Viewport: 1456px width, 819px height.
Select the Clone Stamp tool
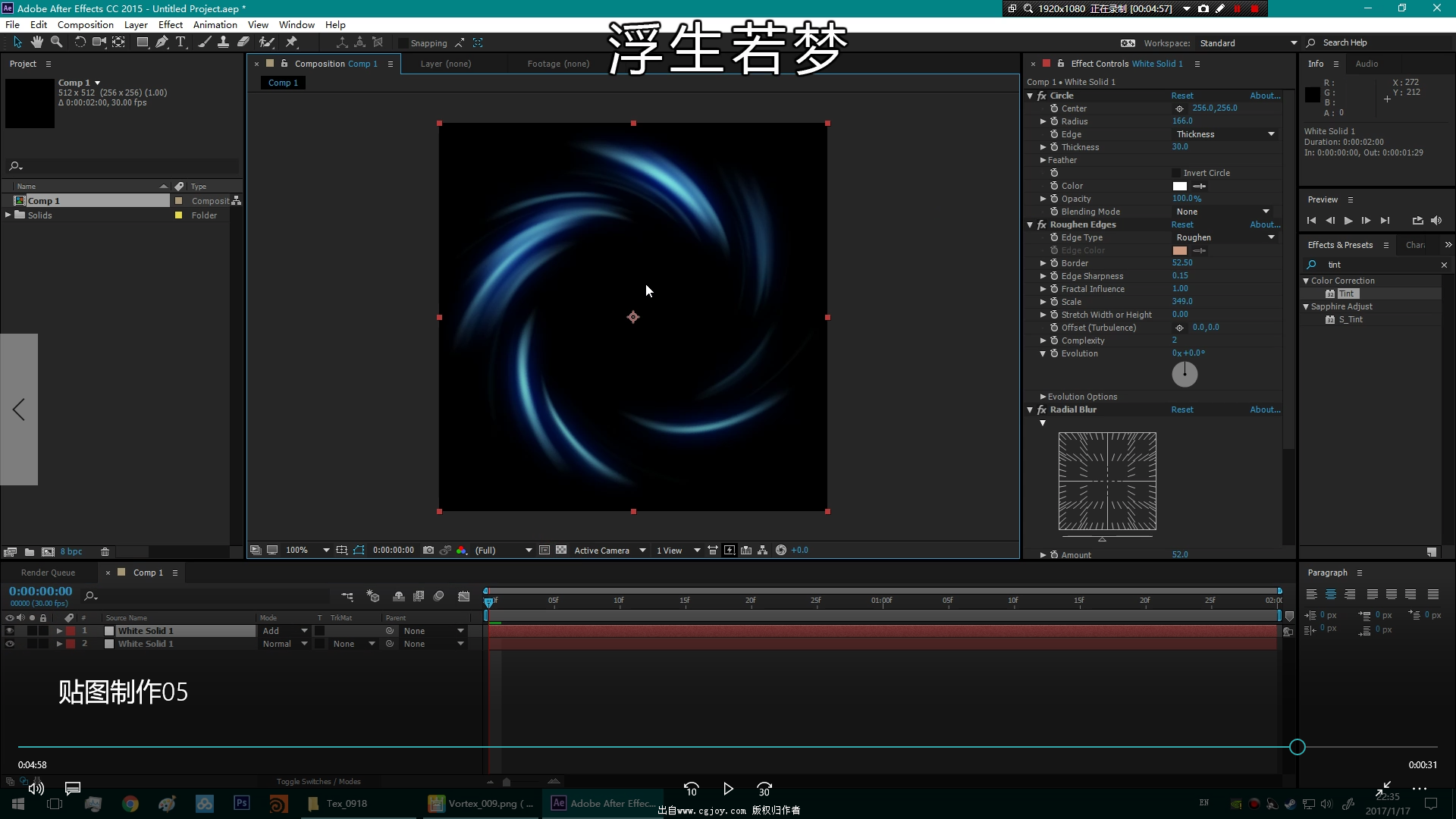(224, 42)
